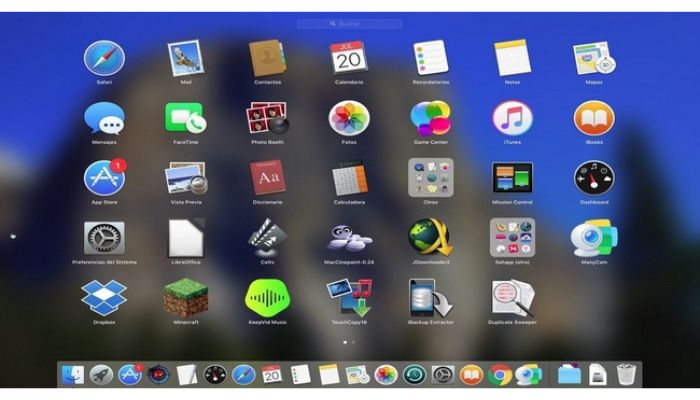This screenshot has width=700, height=400.
Task: Open Finder in the Dock
Action: [x=73, y=375]
